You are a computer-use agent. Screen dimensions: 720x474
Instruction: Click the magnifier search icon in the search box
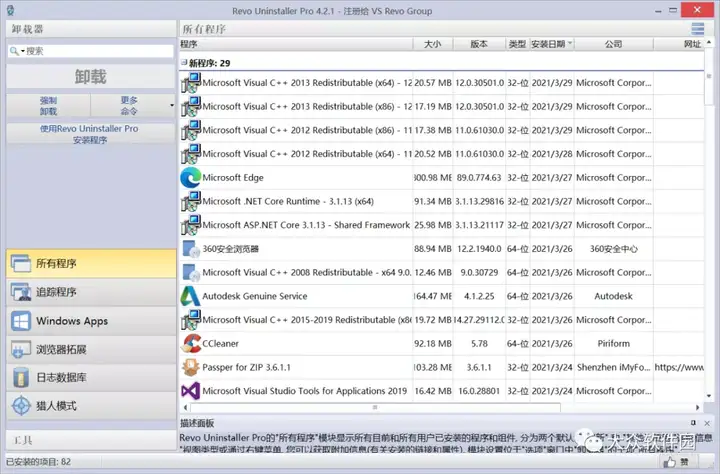tap(14, 51)
